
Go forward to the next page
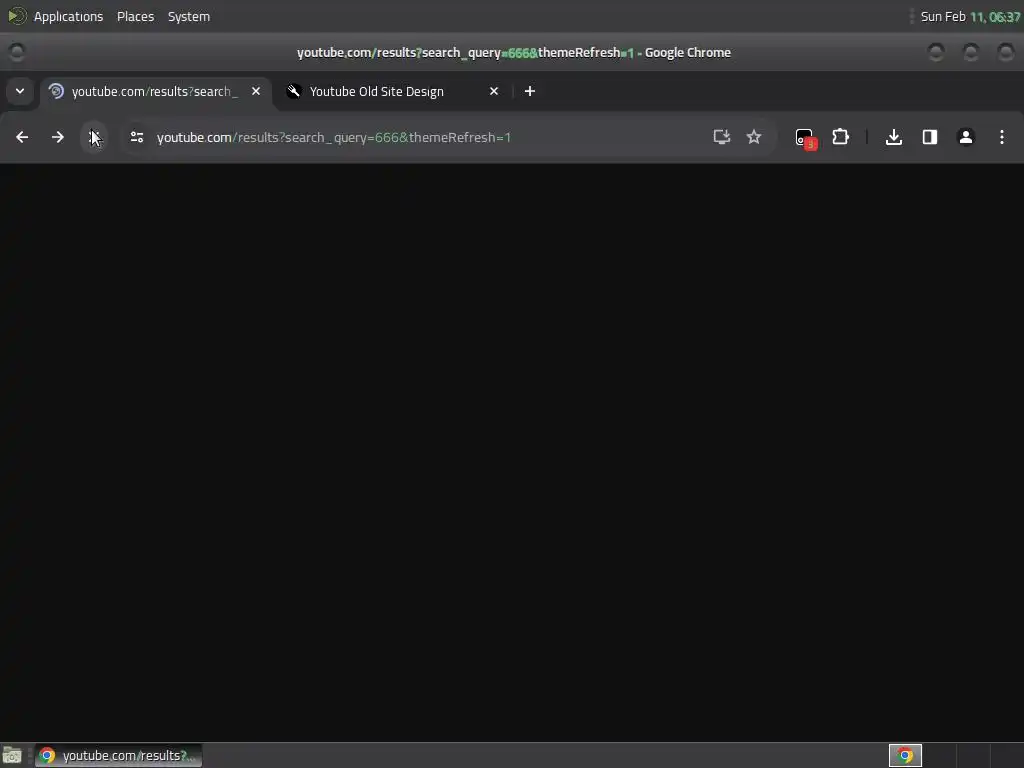pyautogui.click(x=58, y=137)
